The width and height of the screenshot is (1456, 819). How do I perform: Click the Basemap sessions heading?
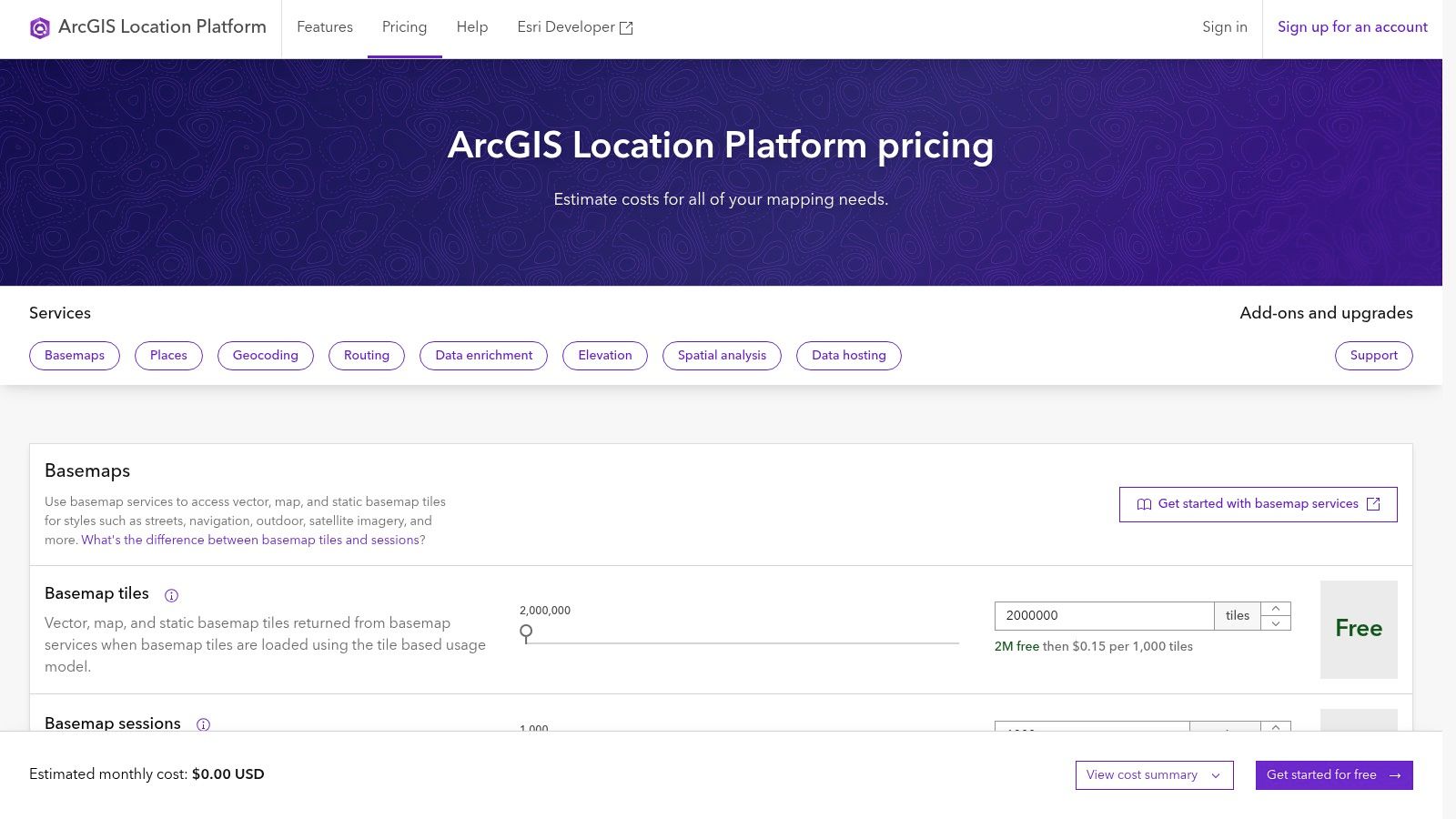pyautogui.click(x=113, y=723)
